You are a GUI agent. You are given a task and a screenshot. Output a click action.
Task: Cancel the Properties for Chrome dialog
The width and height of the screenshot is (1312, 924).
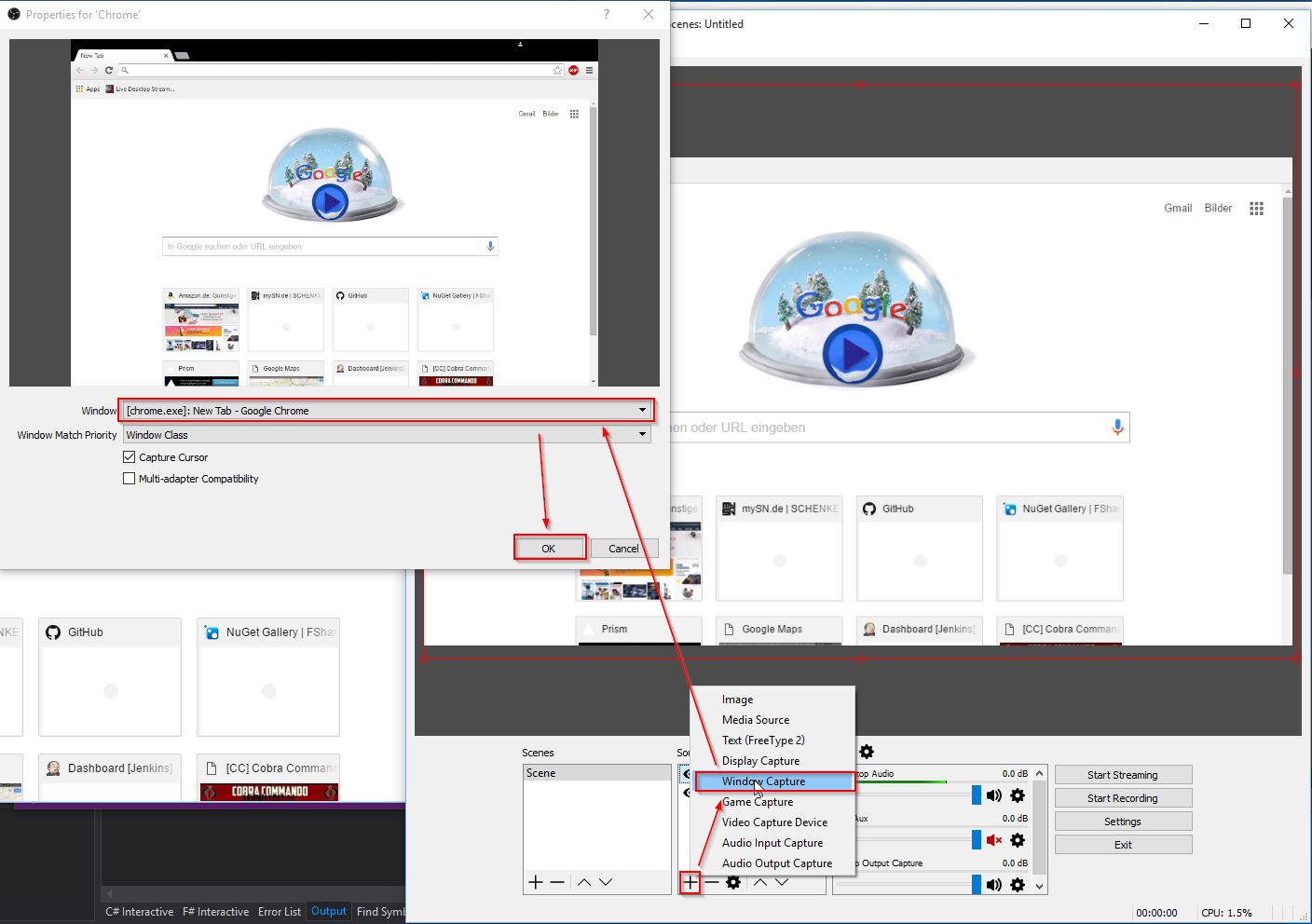(623, 548)
